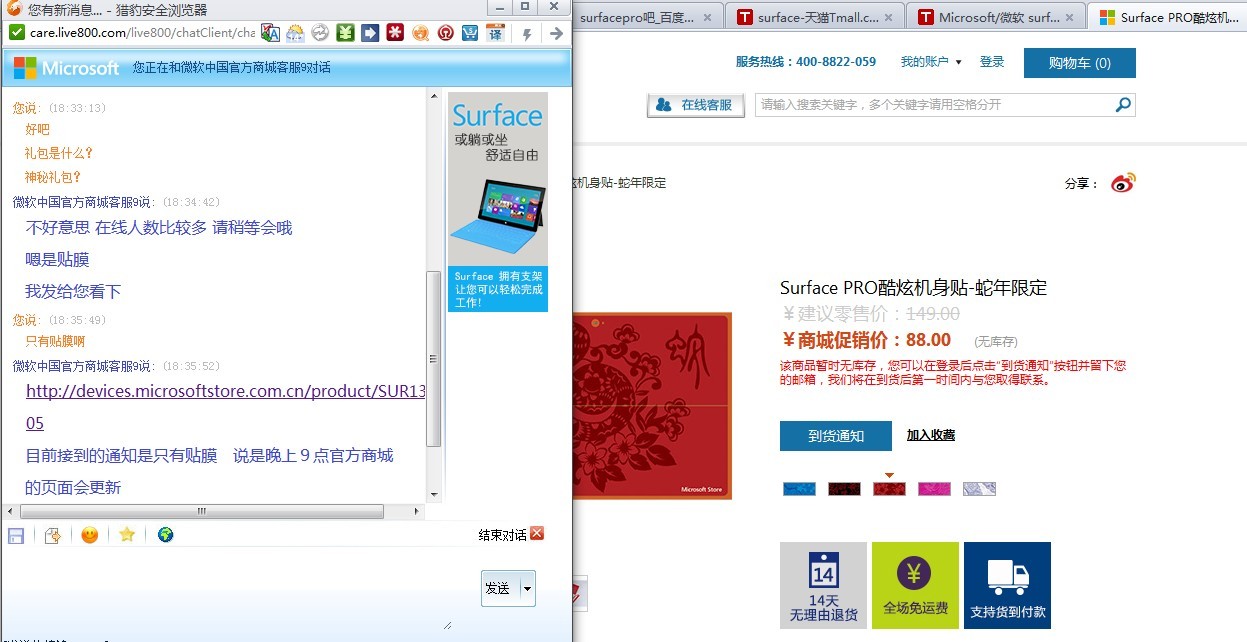The width and height of the screenshot is (1247, 642).
Task: Click the red snake-year skin product image
Action: pyautogui.click(x=652, y=406)
